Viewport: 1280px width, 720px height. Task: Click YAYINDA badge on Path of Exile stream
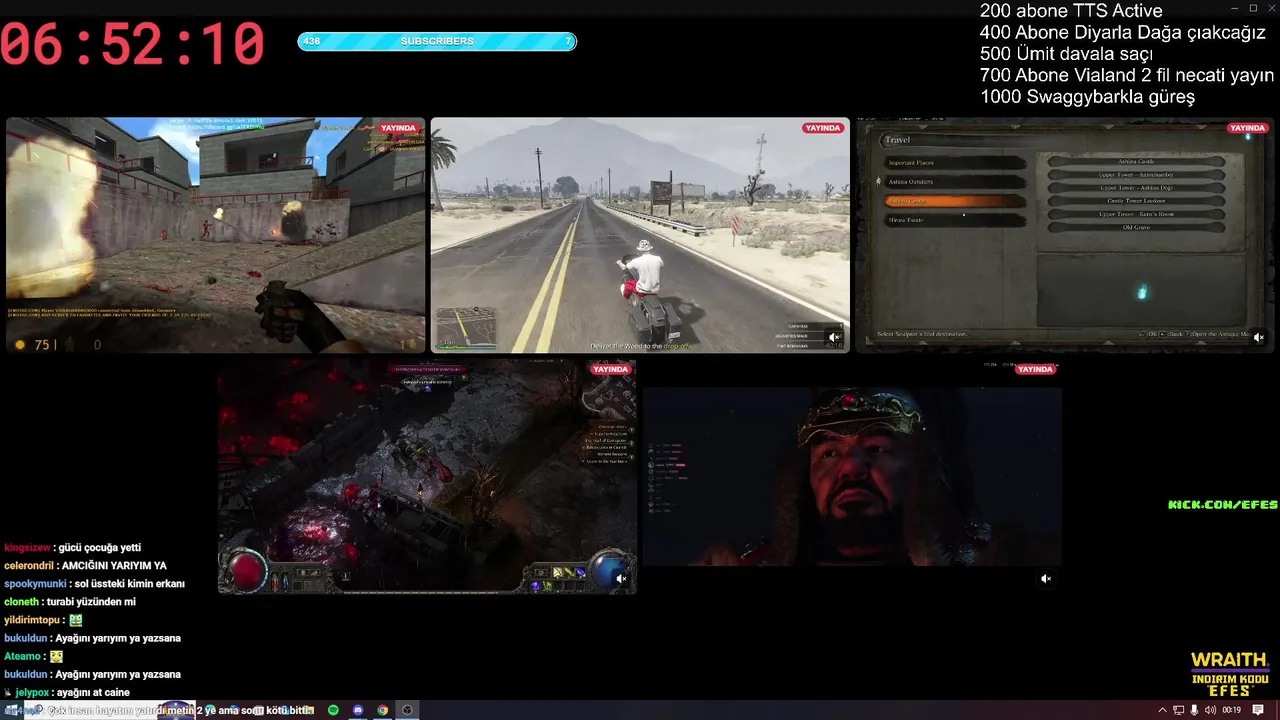(x=610, y=369)
